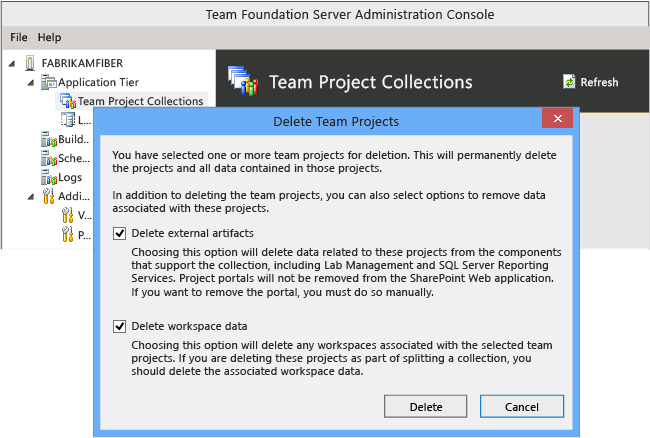Uncheck Delete workspace data

tap(119, 327)
